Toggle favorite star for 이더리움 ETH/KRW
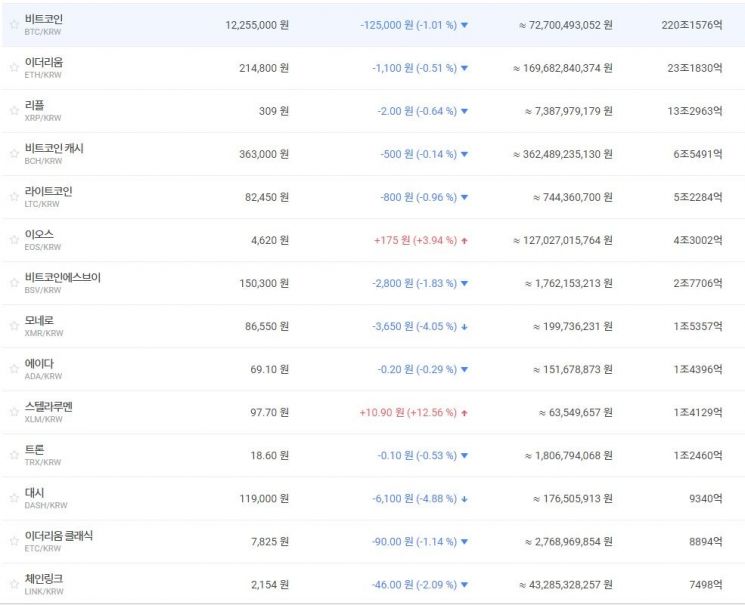745x605 pixels. point(14,67)
